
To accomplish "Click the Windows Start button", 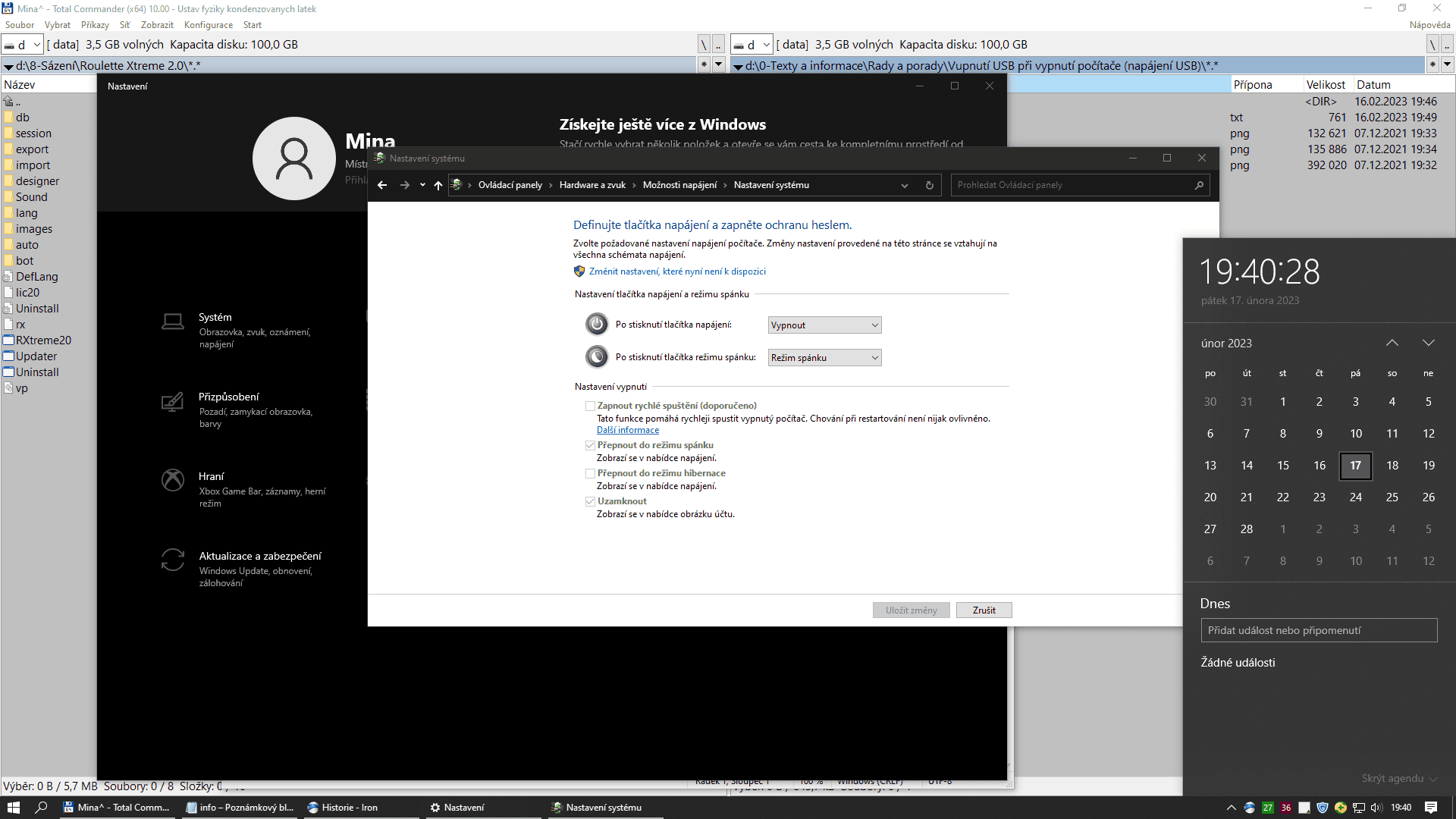I will (x=13, y=808).
